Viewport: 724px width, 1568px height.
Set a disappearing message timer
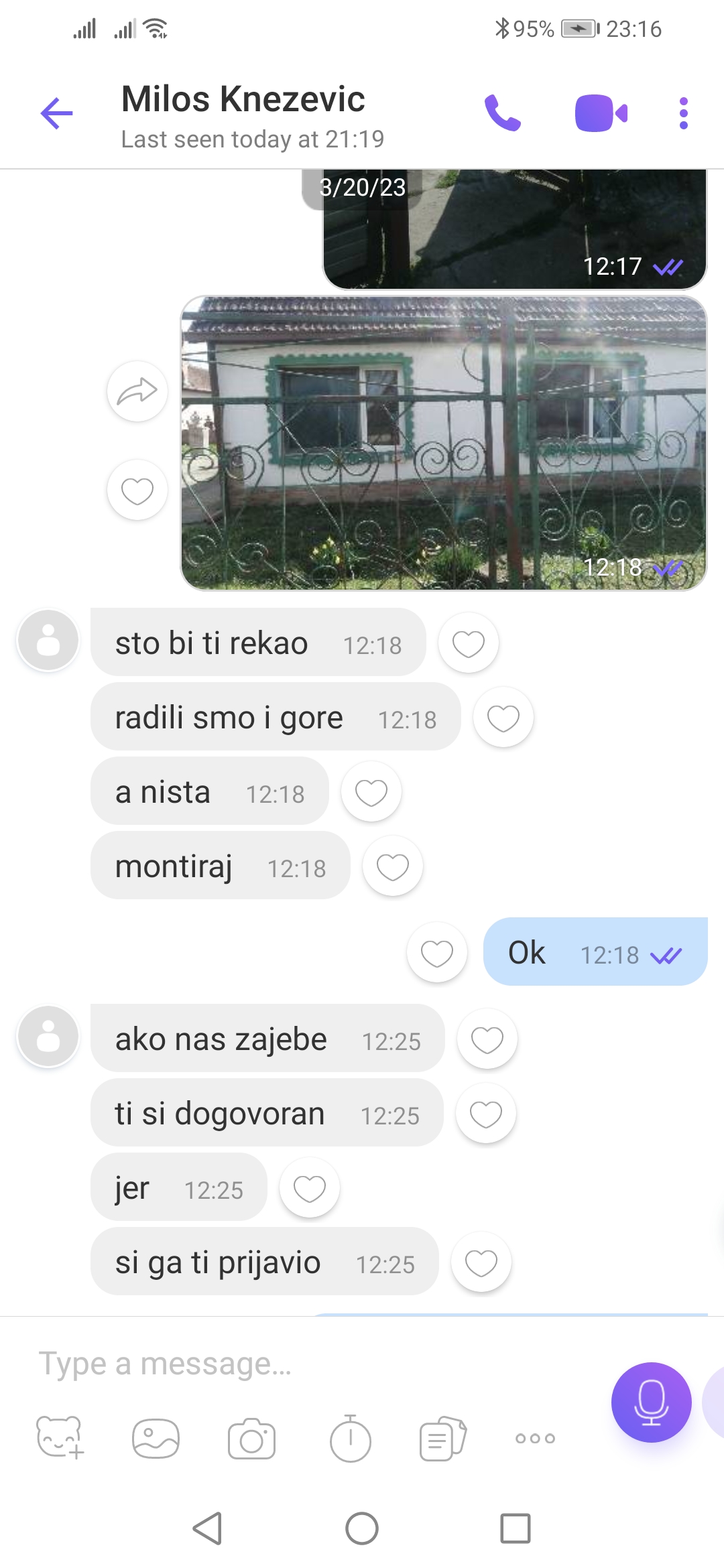(350, 1438)
